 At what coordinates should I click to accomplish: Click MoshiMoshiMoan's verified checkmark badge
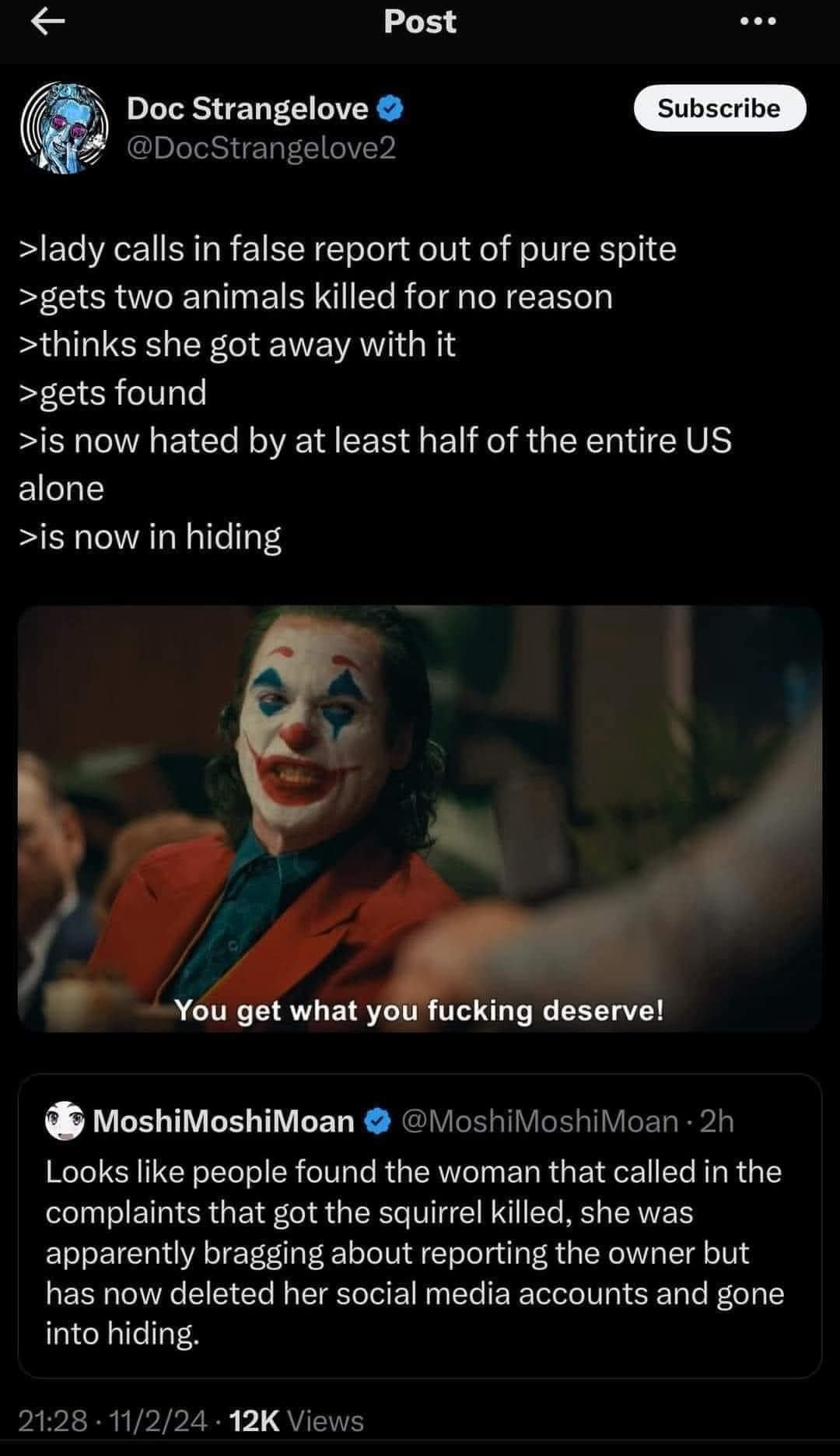[377, 1121]
